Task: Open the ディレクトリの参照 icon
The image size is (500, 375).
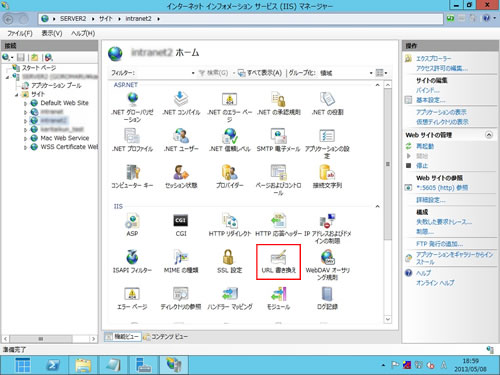Action: [181, 298]
